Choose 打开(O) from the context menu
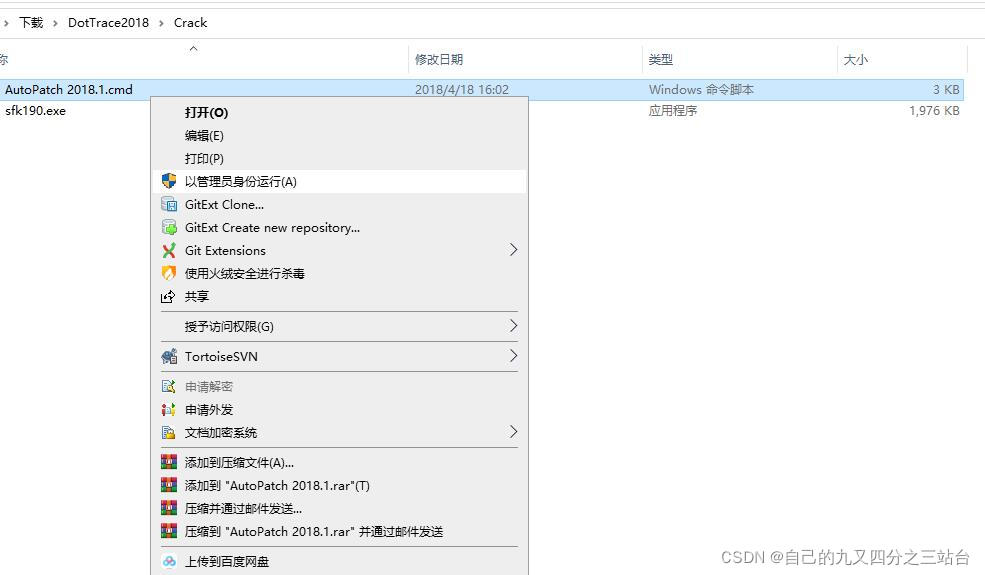985x575 pixels. point(340,112)
